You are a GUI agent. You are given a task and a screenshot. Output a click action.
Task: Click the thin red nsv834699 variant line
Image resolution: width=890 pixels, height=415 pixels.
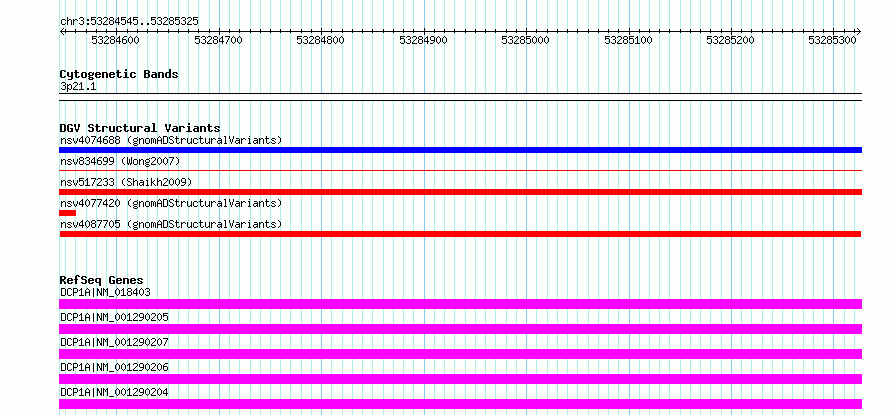460,170
